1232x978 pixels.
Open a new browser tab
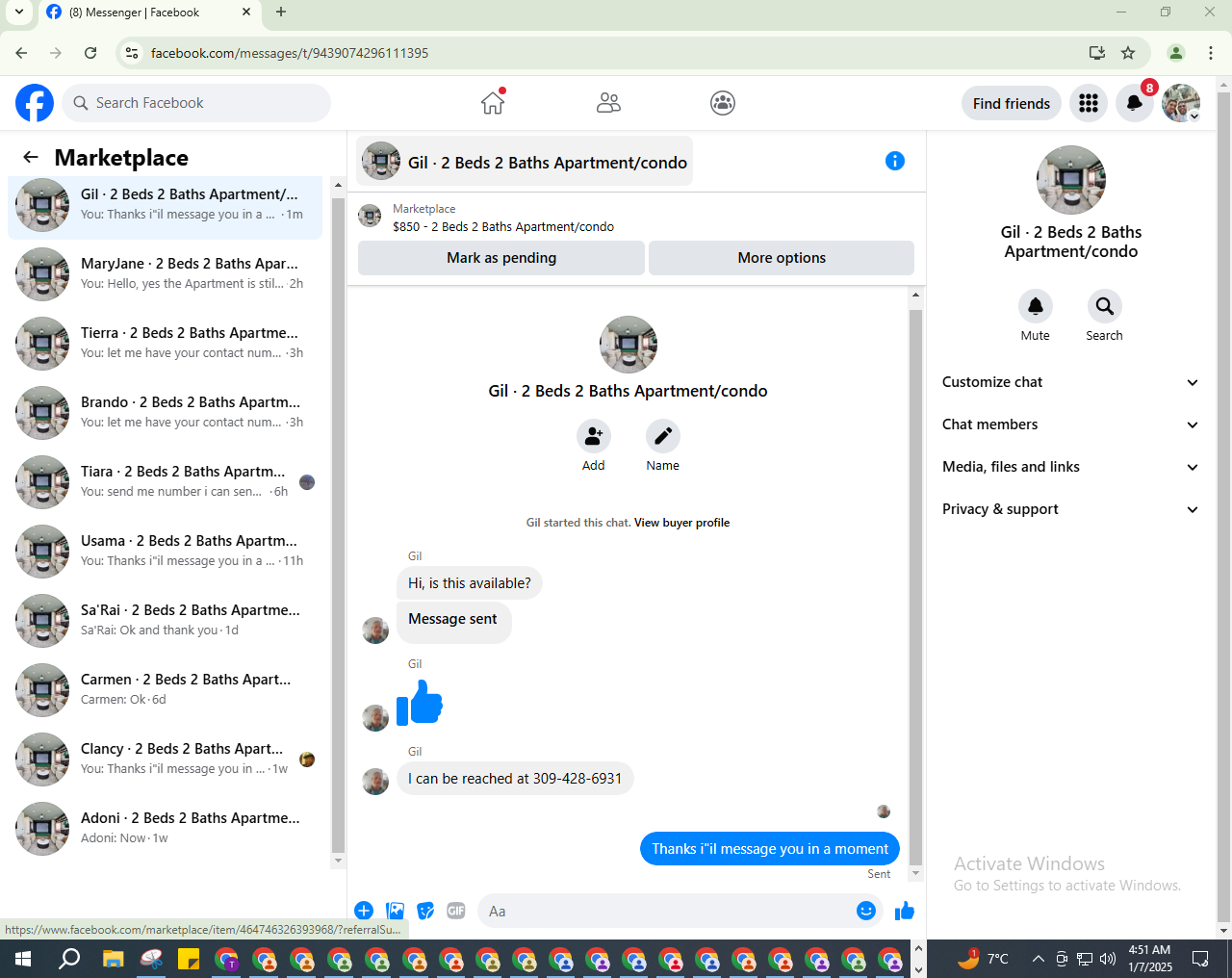[281, 13]
